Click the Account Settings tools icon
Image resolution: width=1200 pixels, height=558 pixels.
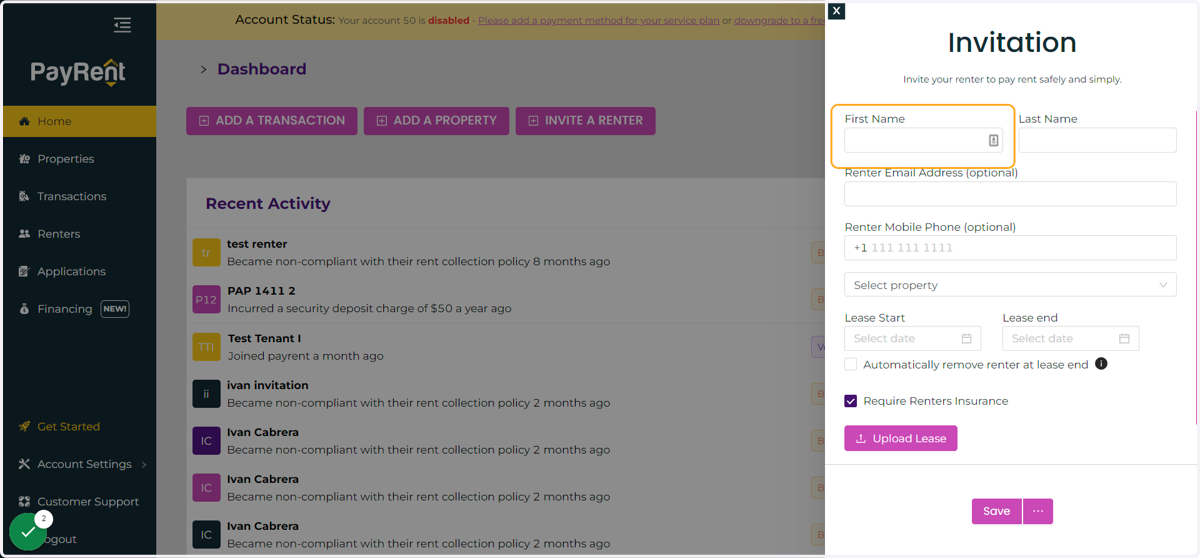(24, 464)
